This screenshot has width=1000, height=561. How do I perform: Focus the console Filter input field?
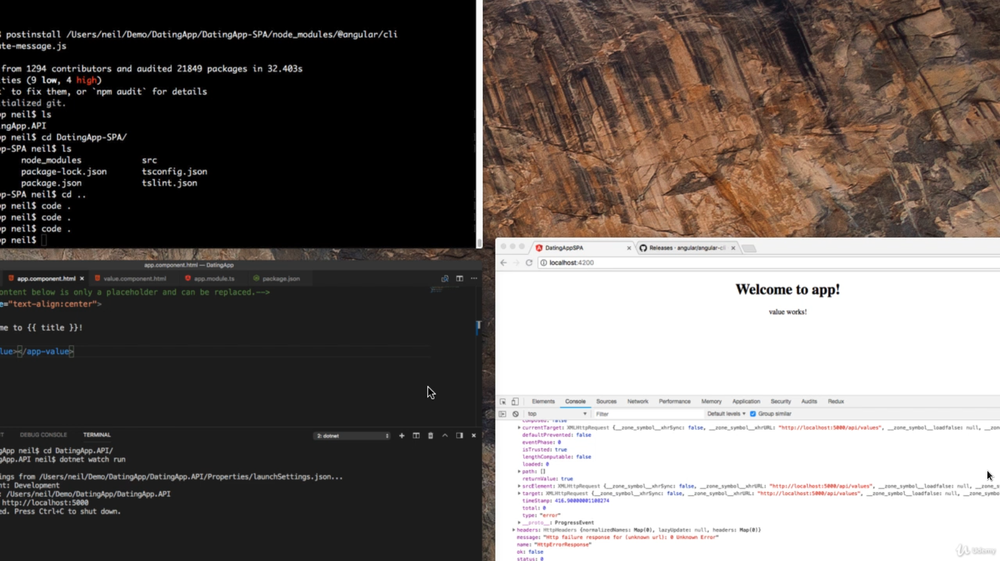click(x=647, y=414)
